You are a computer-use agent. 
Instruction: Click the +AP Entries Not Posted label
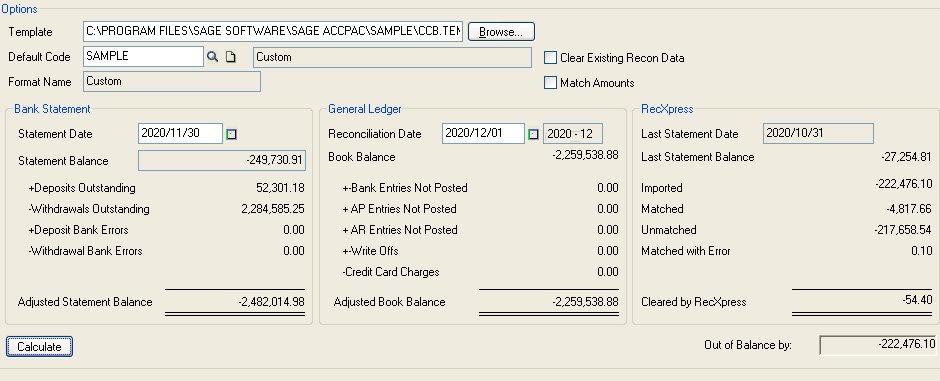[x=399, y=209]
